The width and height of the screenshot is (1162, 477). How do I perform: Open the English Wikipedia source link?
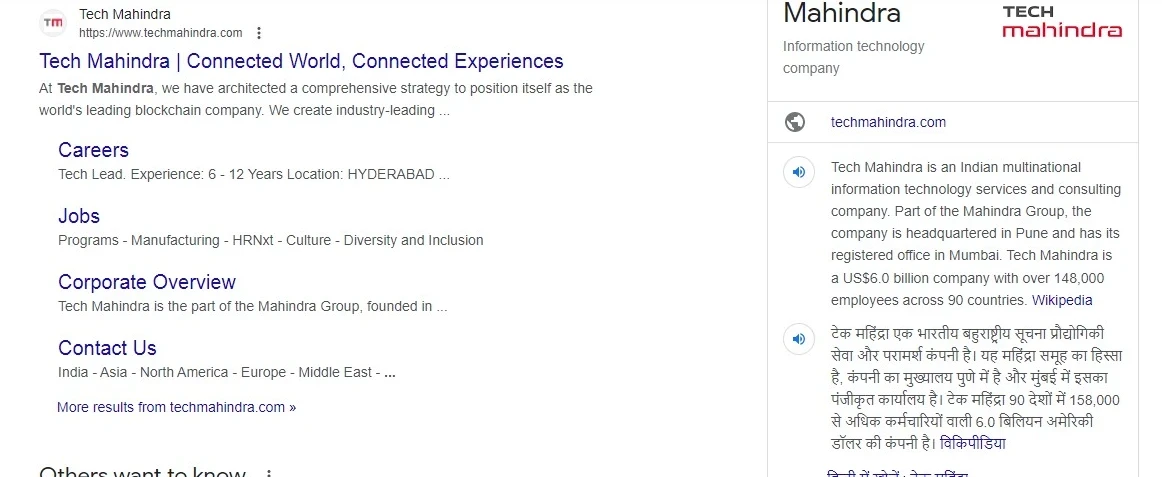click(x=1062, y=300)
